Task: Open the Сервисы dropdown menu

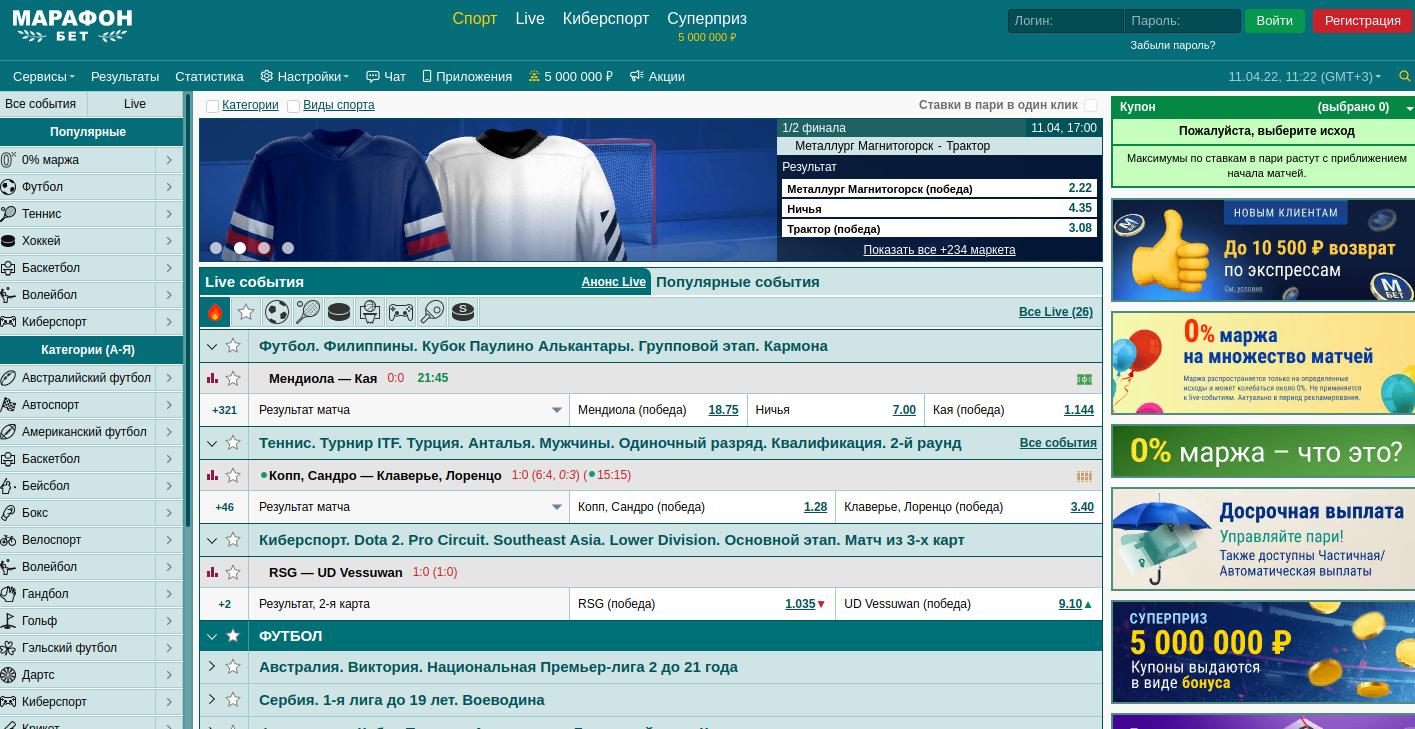Action: pos(43,76)
